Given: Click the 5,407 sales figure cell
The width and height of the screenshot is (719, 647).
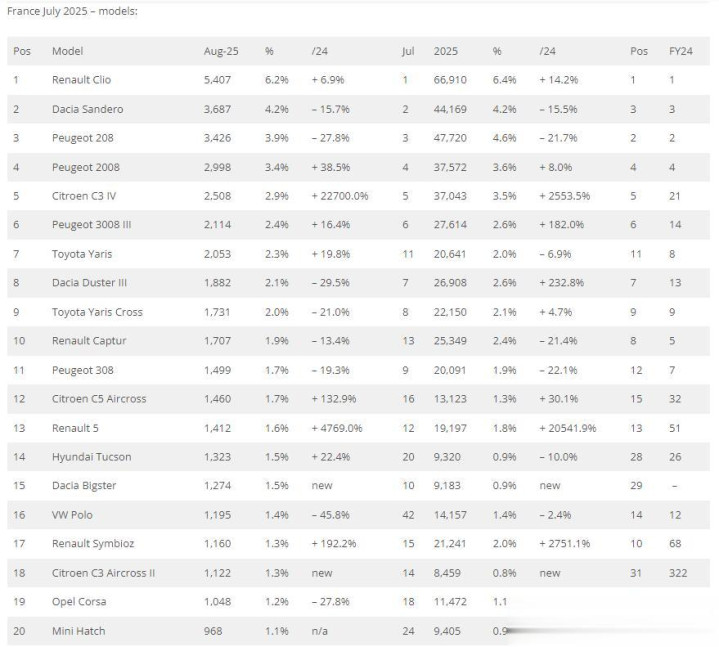Looking at the screenshot, I should (x=219, y=79).
